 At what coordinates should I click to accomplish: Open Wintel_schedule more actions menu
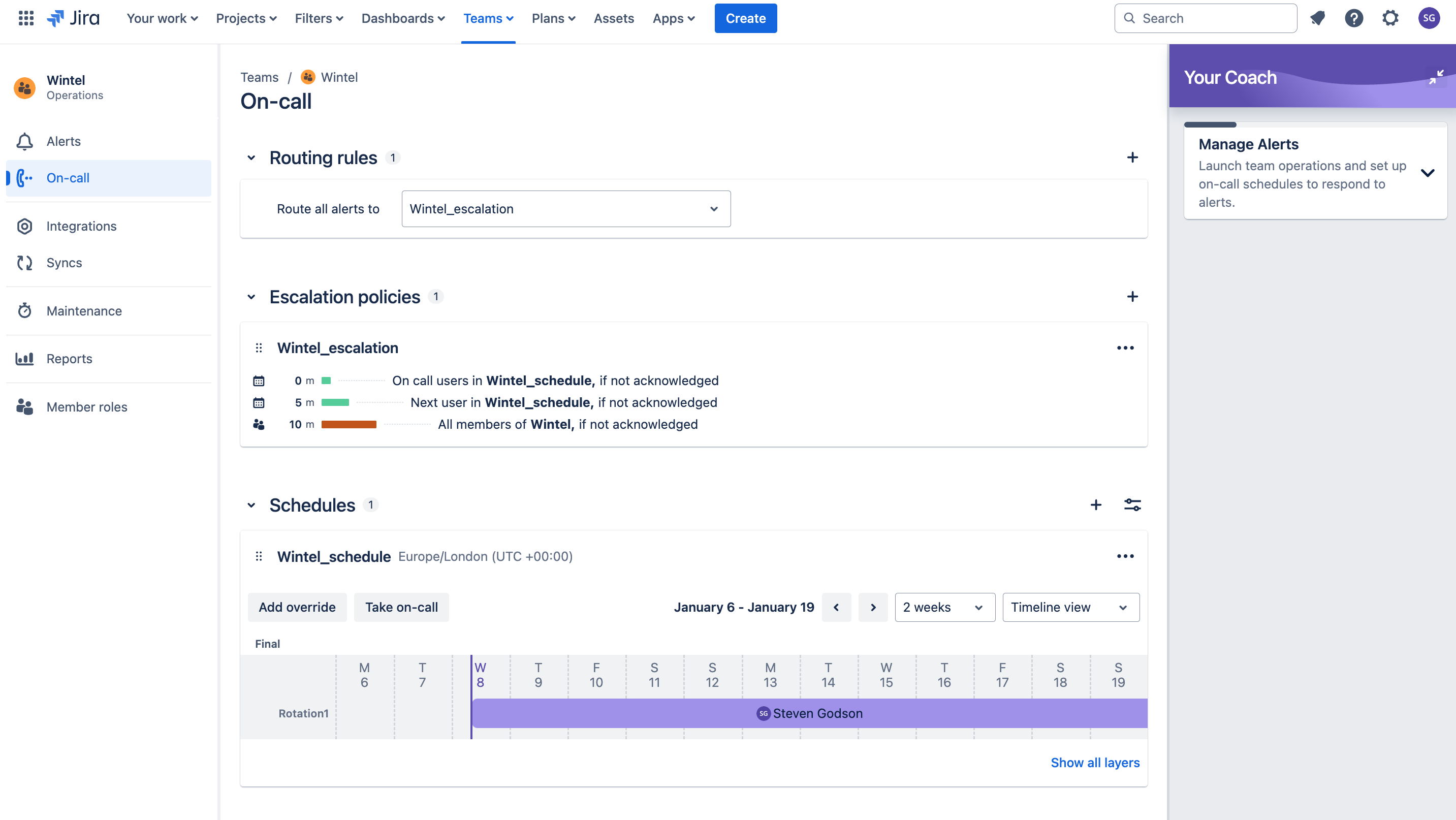click(1125, 556)
